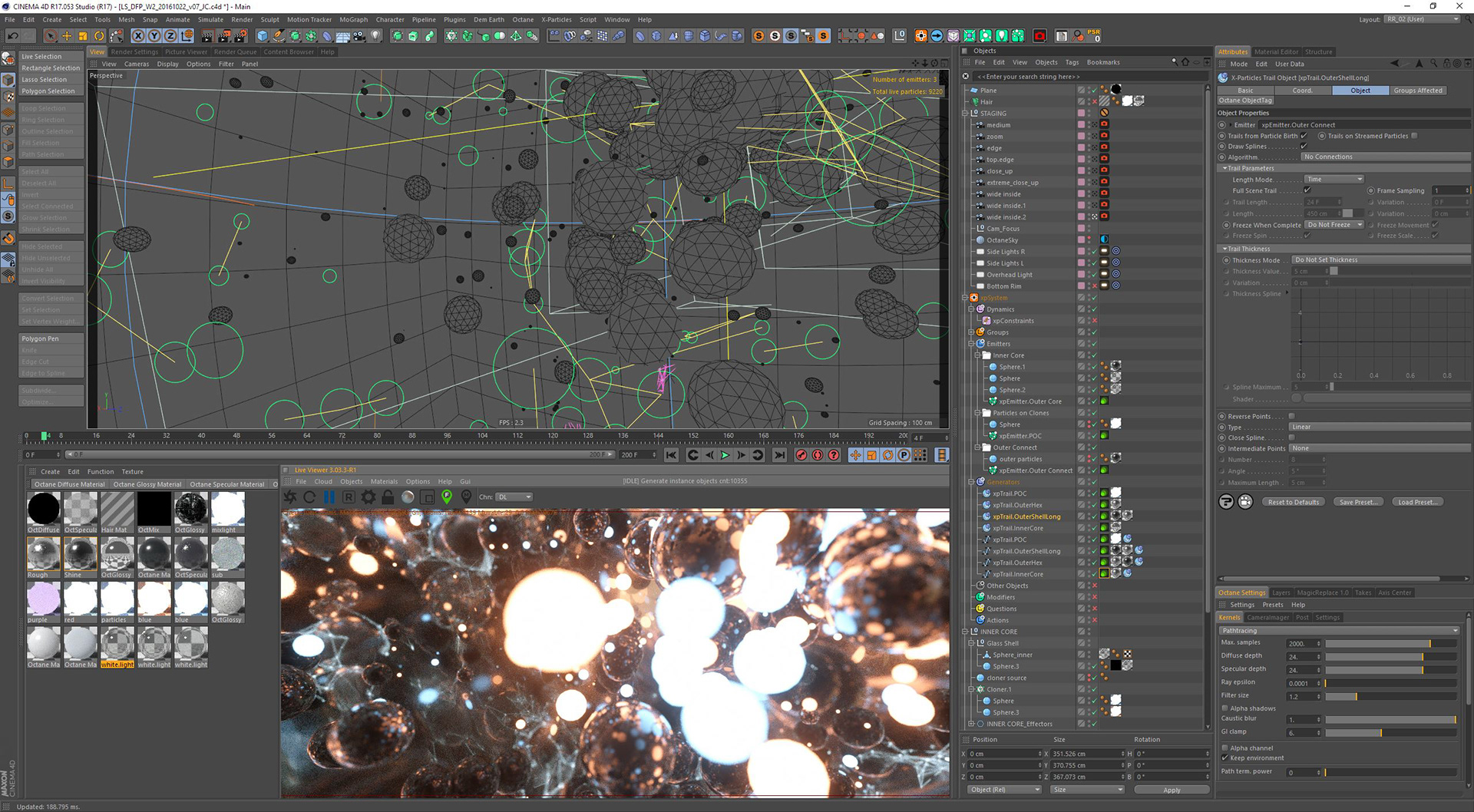Toggle Trails on Streamed Particles checkbox
Screen dimensions: 1474x812
1414,136
